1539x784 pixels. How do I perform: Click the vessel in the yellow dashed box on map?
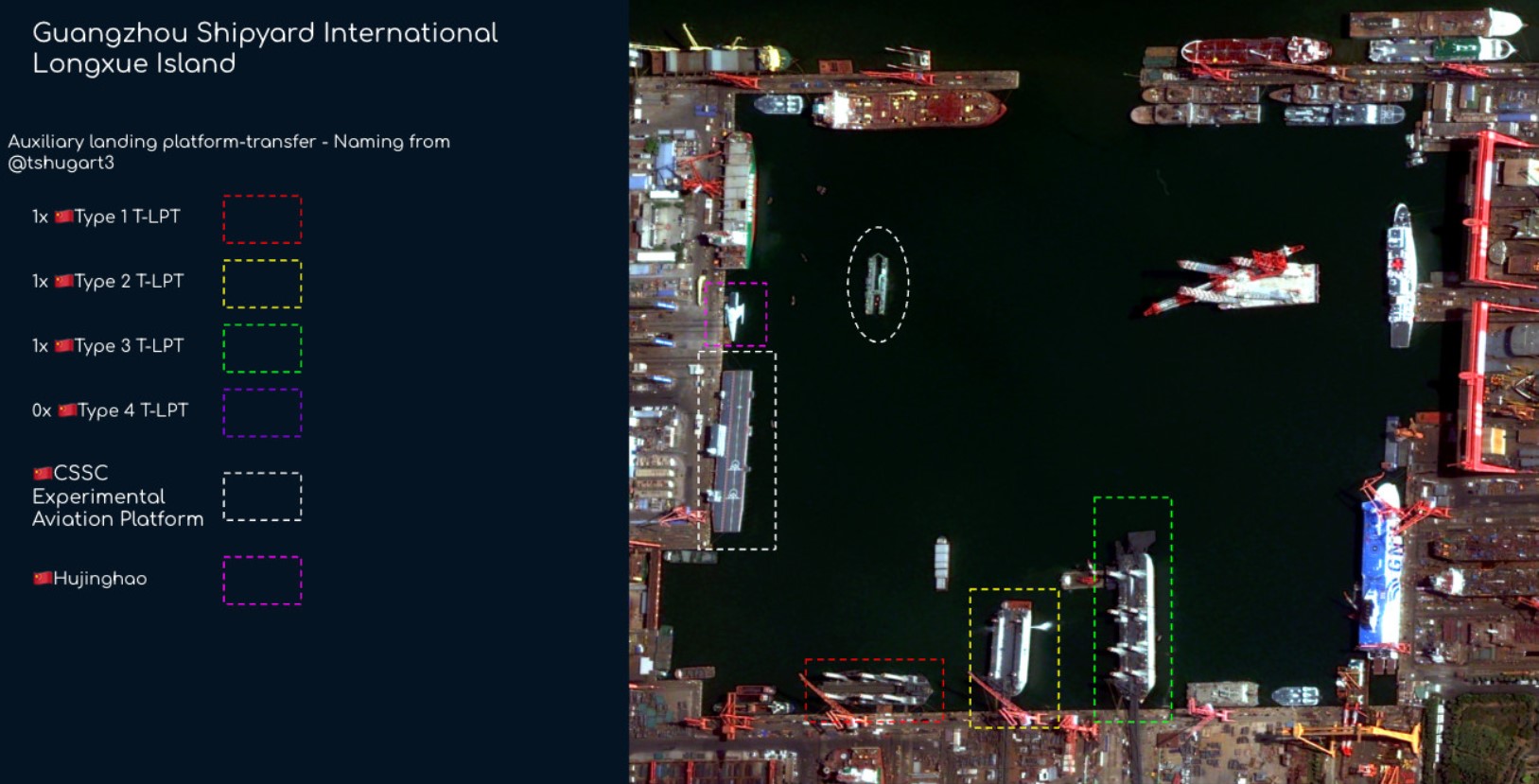point(1009,648)
